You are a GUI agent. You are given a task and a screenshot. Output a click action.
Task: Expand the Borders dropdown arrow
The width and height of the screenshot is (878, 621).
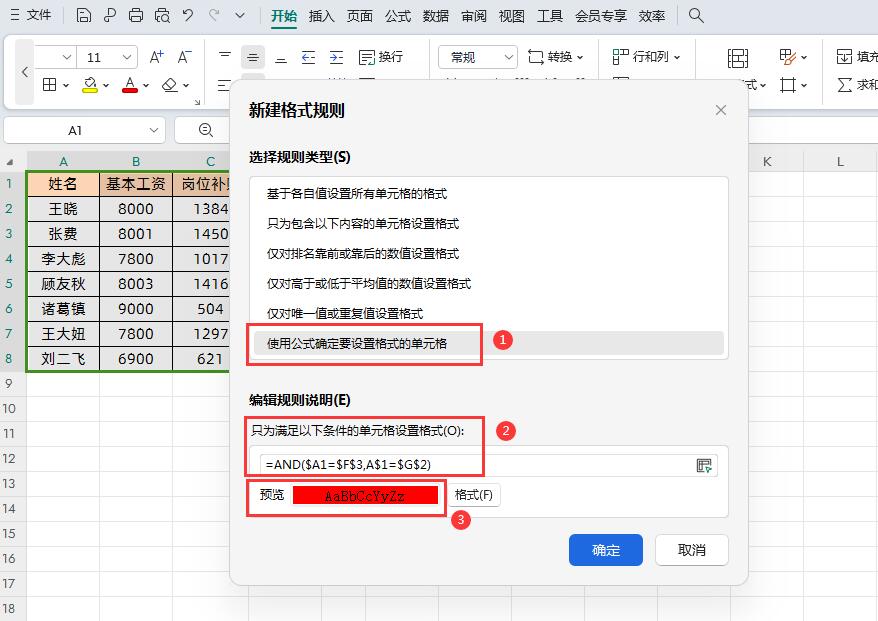pos(66,86)
